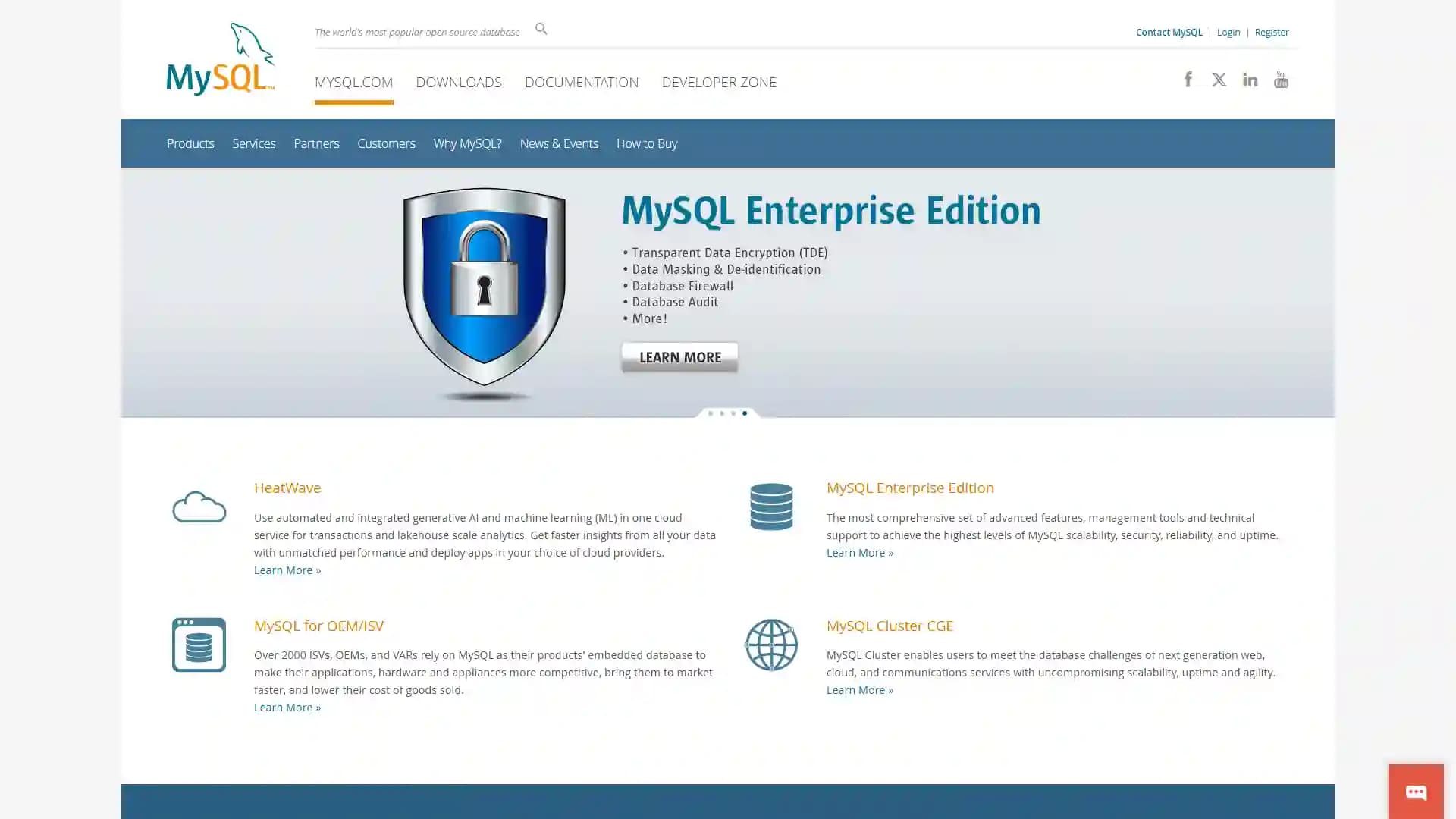Select the second carousel slide dot

point(721,413)
